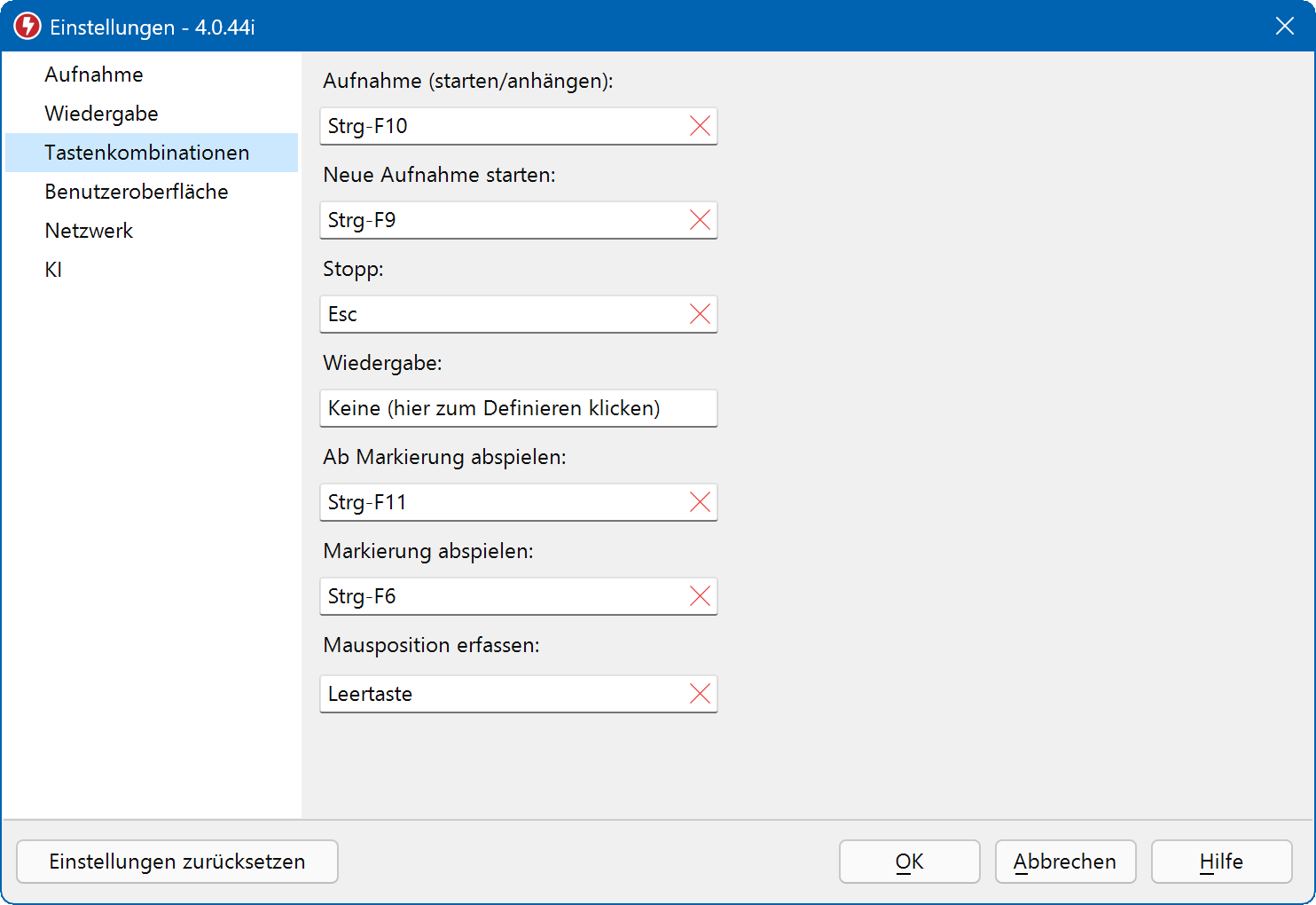Image resolution: width=1316 pixels, height=905 pixels.
Task: Clear the Strg-F6 Markierung abspielen hotkey
Action: coord(700,596)
